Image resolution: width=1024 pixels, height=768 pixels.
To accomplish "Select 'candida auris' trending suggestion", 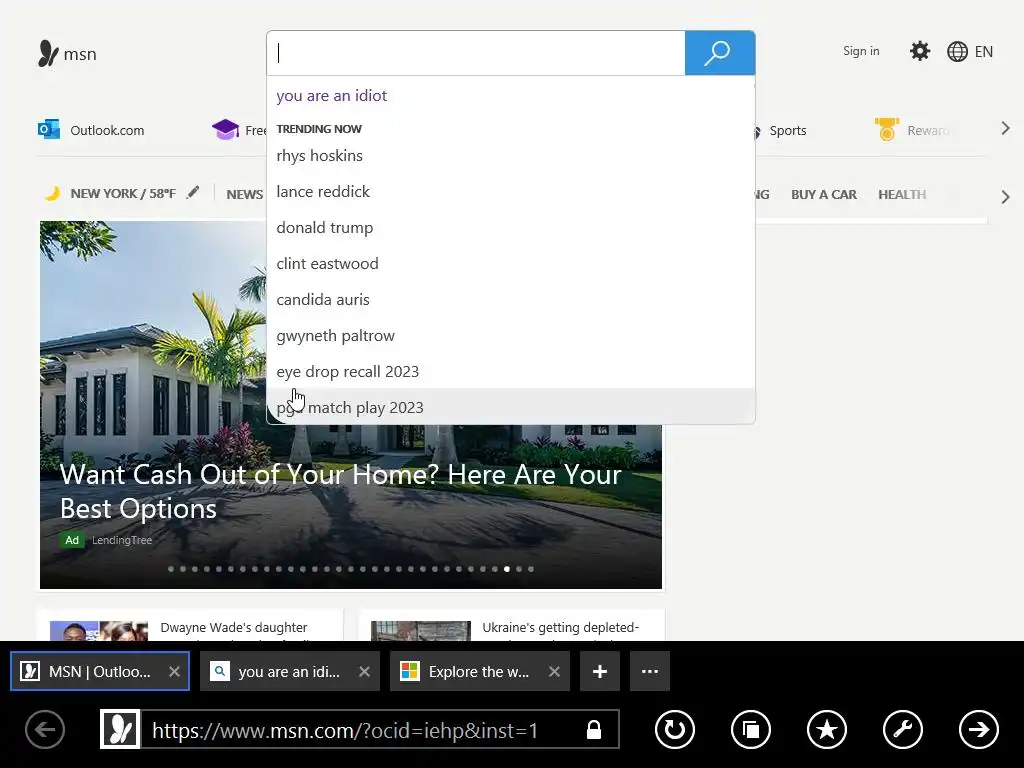I will coord(511,299).
